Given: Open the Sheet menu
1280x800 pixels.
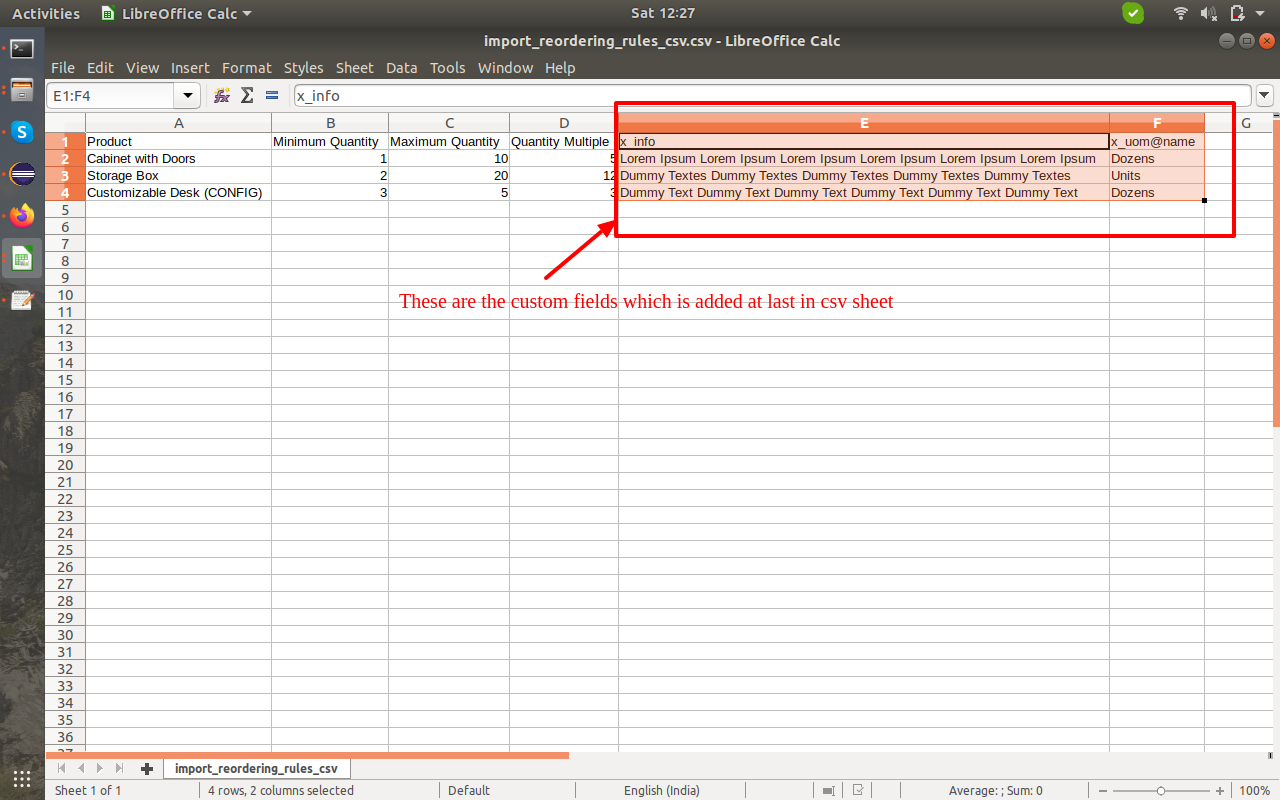Looking at the screenshot, I should click(354, 68).
